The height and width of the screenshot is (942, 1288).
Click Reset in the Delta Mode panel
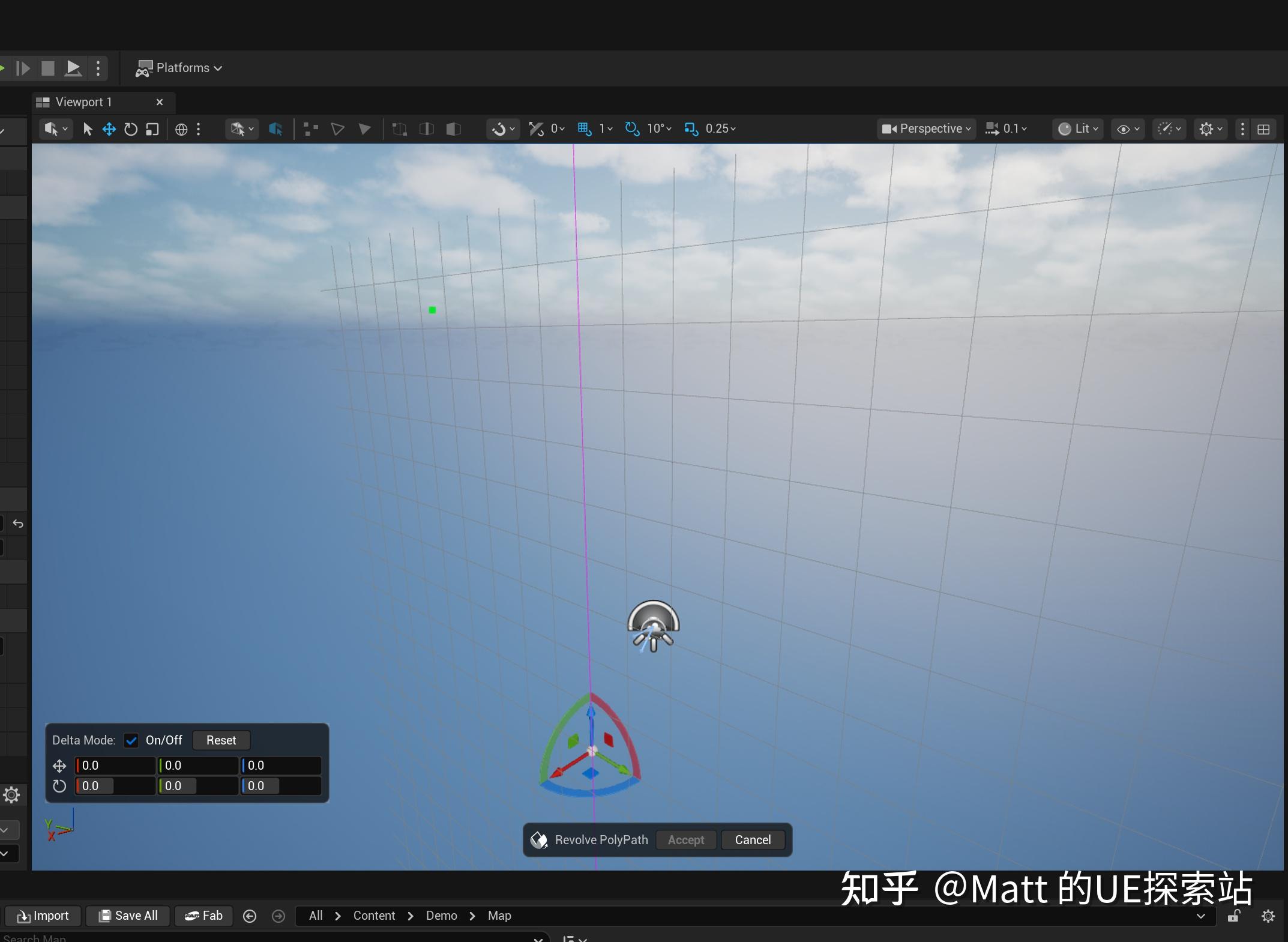pos(220,740)
